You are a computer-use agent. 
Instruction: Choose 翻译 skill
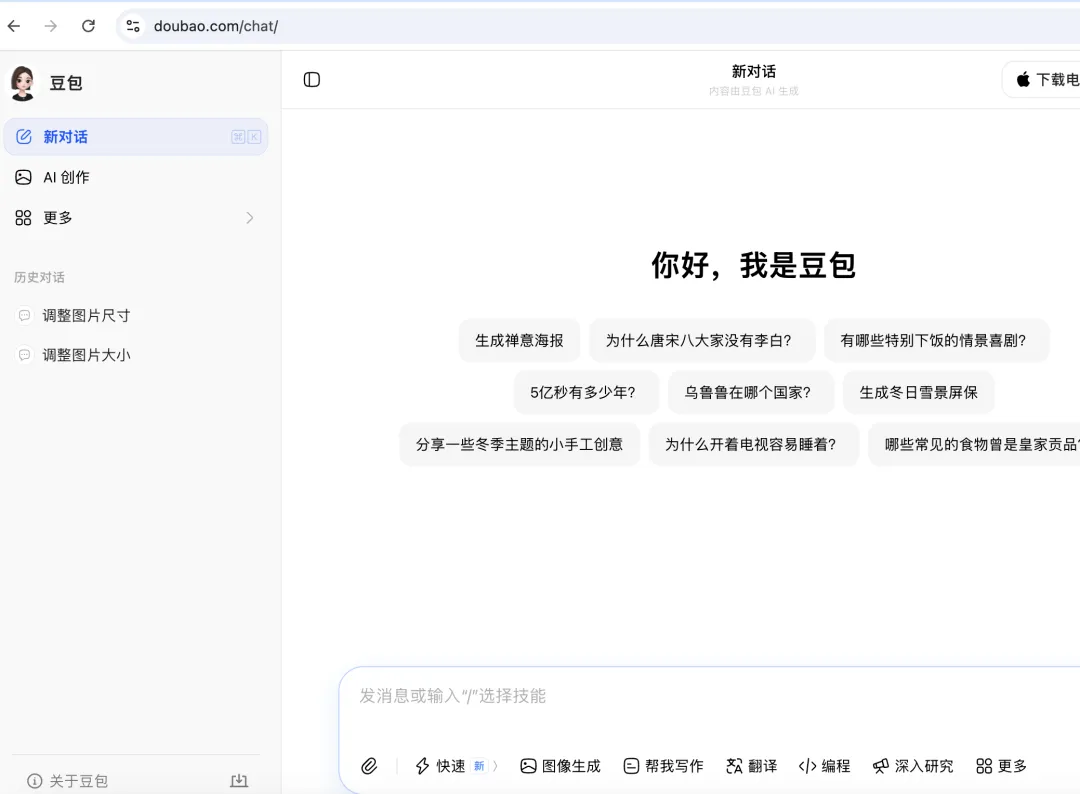click(x=751, y=766)
